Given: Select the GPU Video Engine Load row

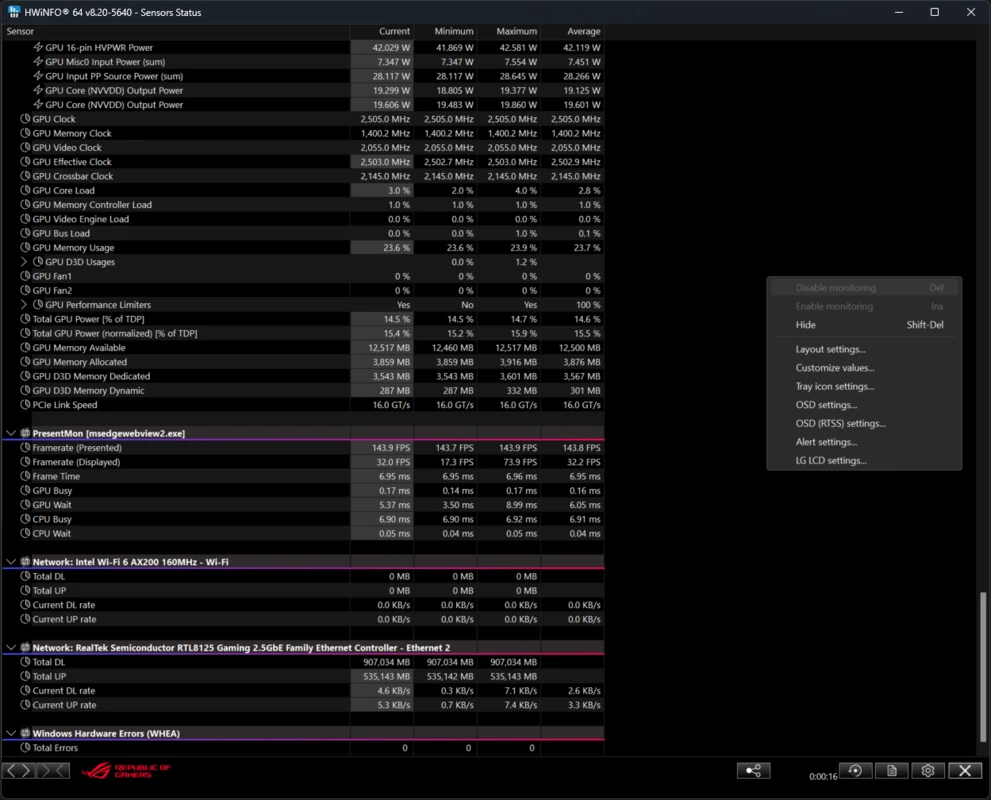Looking at the screenshot, I should (303, 219).
